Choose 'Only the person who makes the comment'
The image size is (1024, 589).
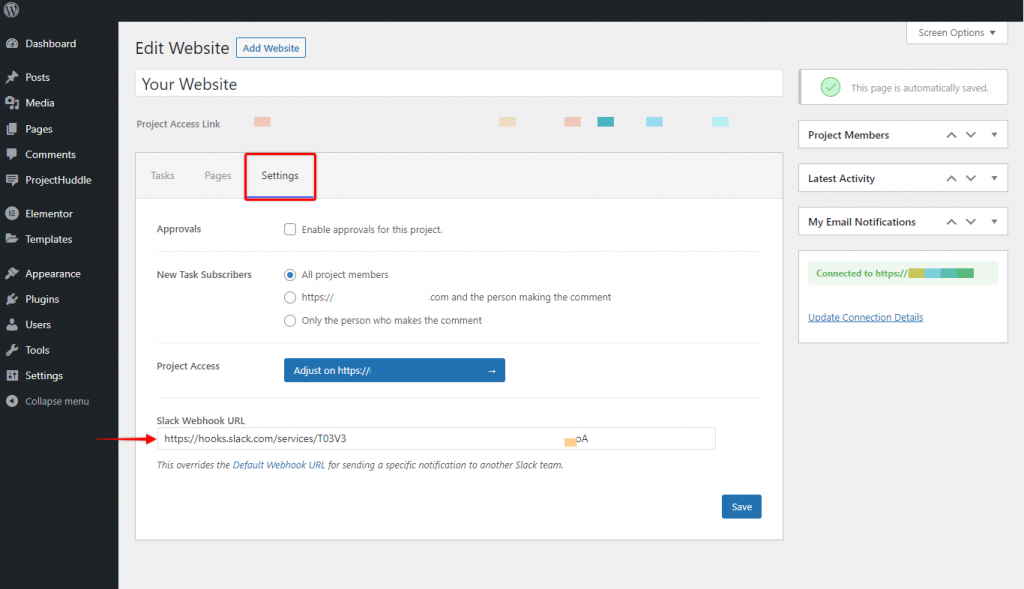(x=289, y=320)
